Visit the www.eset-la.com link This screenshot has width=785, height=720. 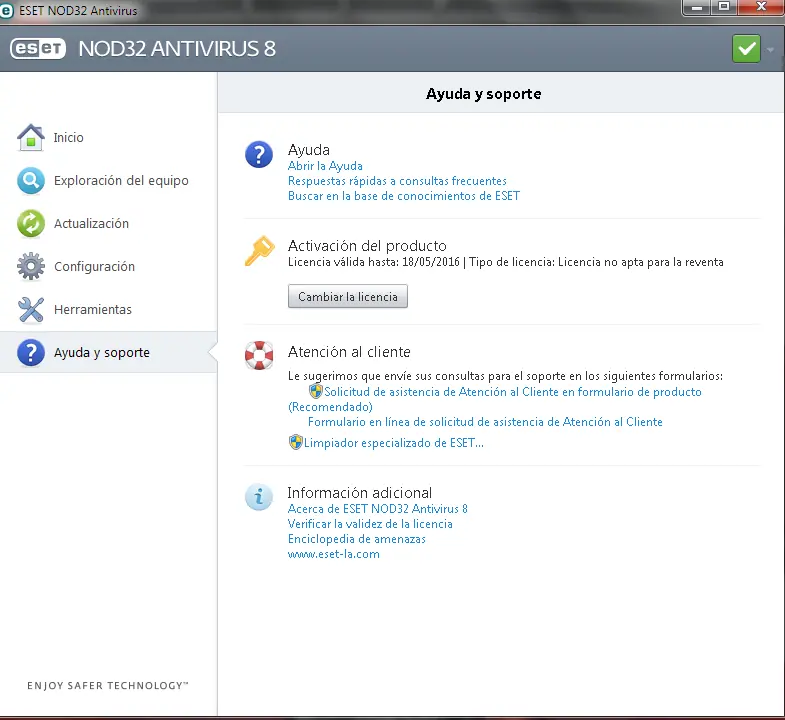[333, 554]
